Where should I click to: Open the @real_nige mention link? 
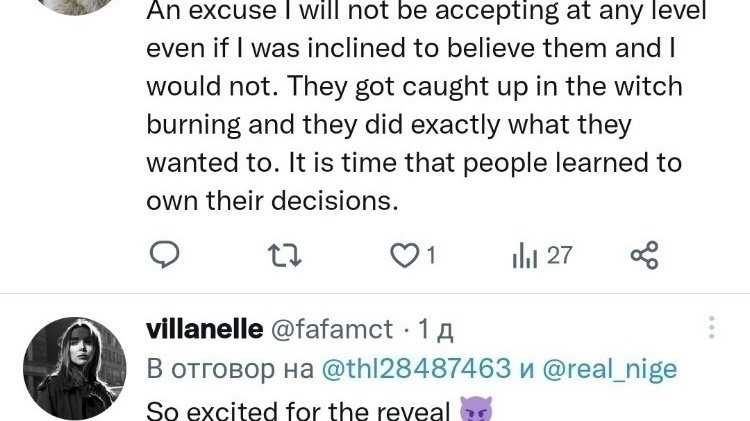point(610,369)
